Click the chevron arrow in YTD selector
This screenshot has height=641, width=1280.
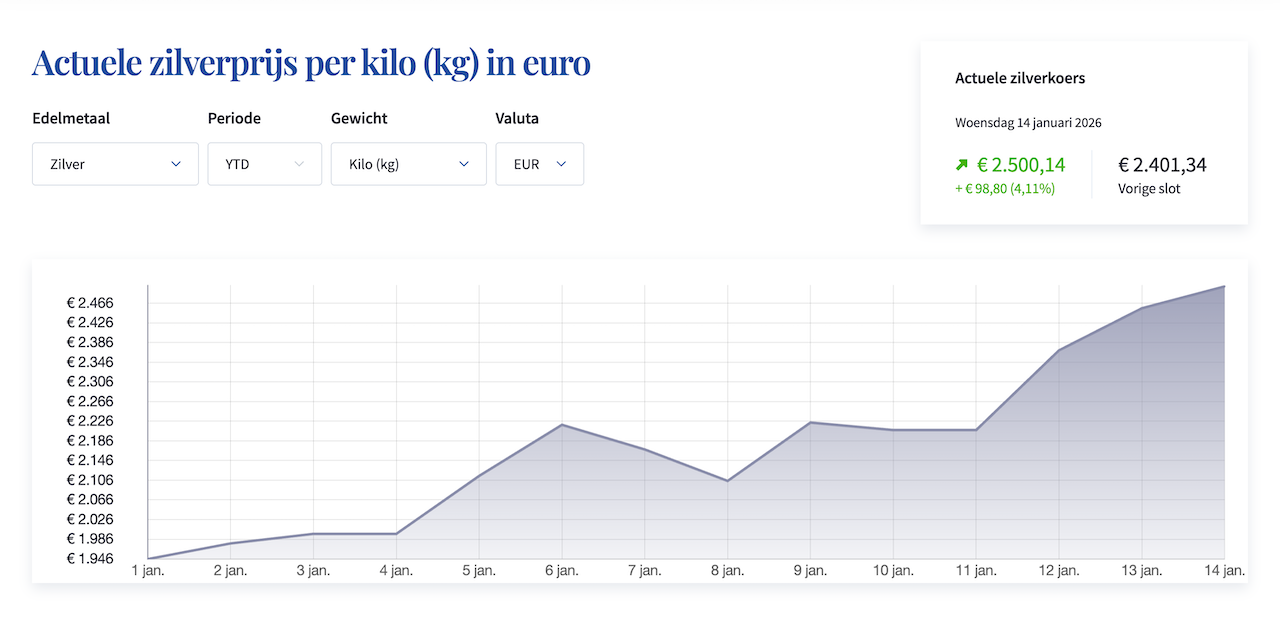(299, 164)
